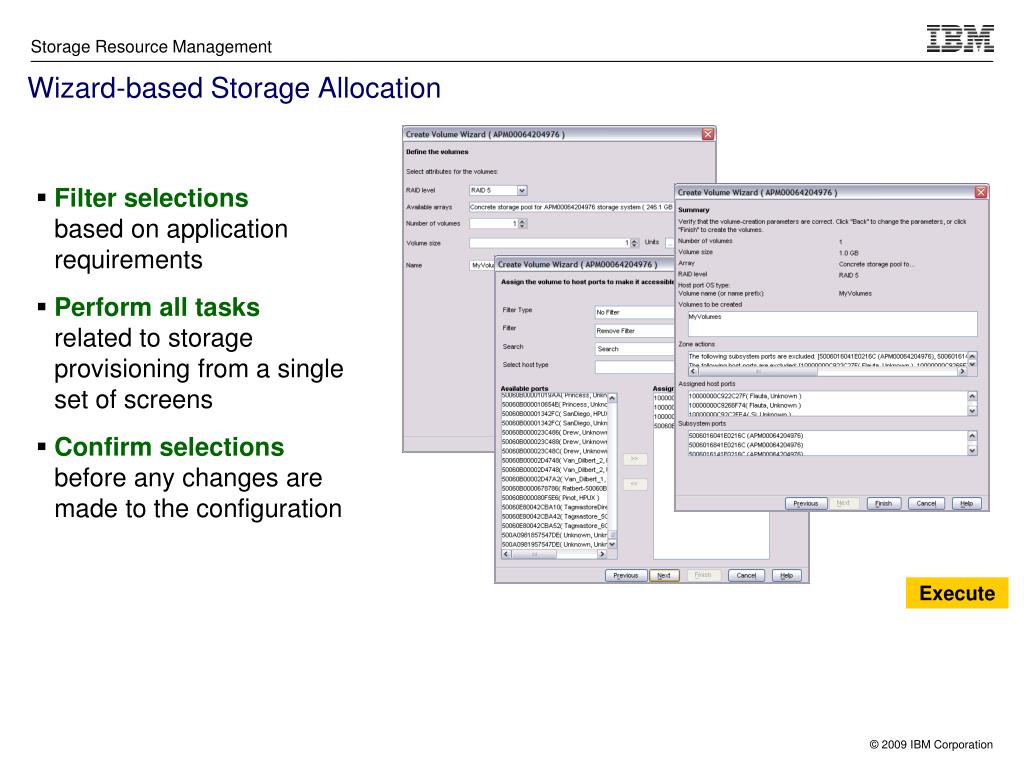
Task: Select port 50060E80042CBA42 Tagmastore
Action: pyautogui.click(x=554, y=516)
